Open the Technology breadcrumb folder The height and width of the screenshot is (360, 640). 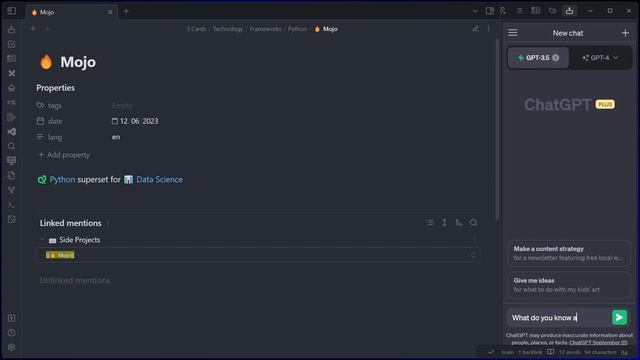[228, 29]
